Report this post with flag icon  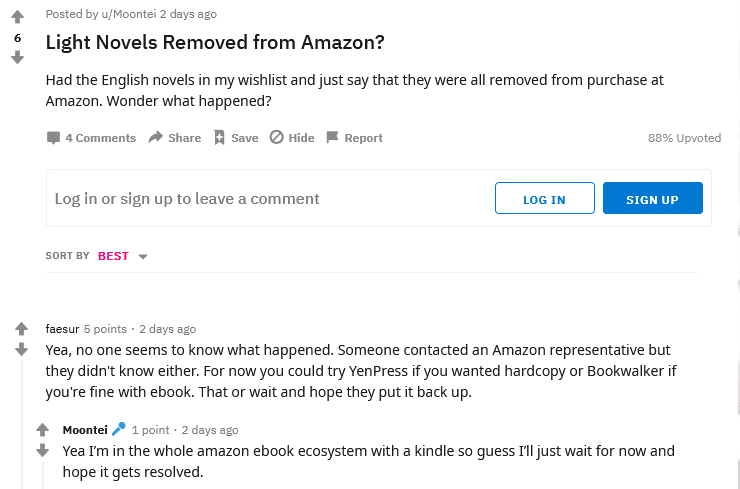click(354, 138)
